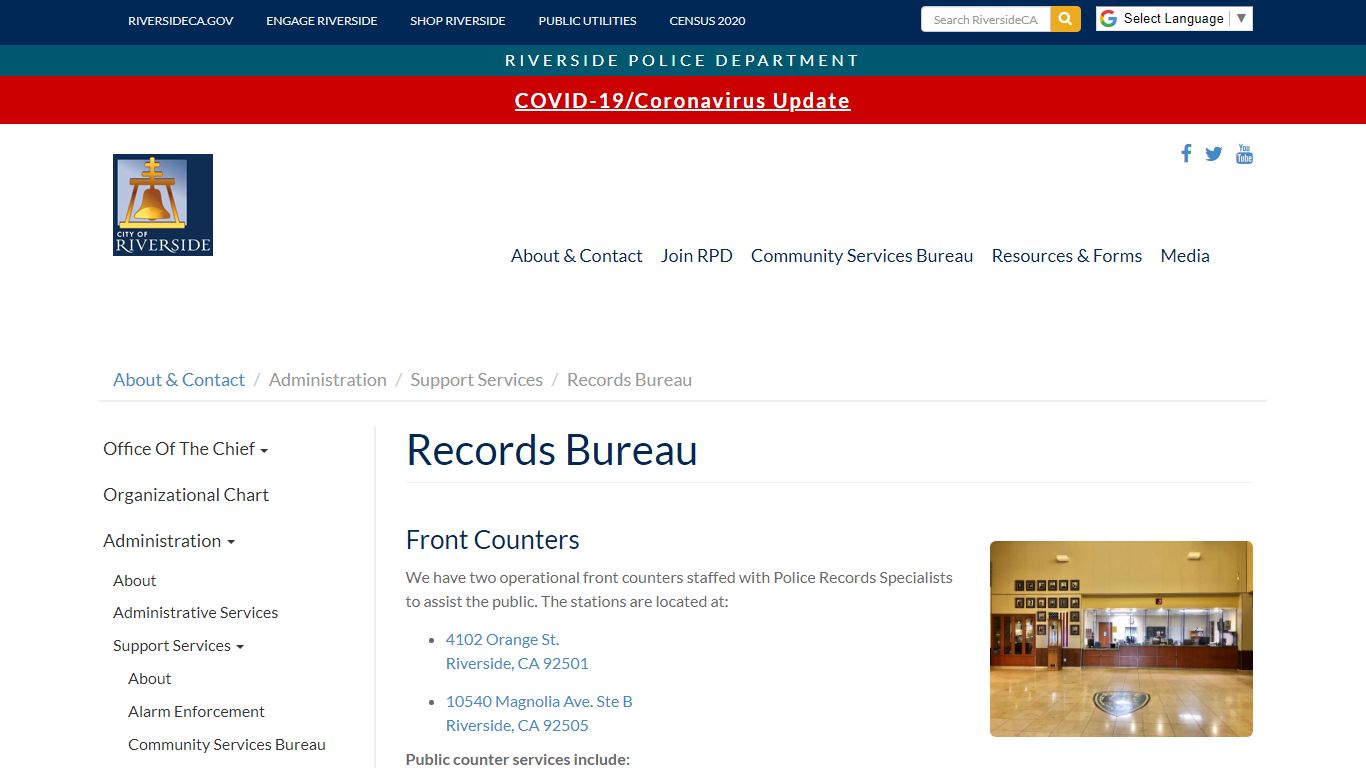Open Community Services Bureau in main navigation

click(x=862, y=256)
